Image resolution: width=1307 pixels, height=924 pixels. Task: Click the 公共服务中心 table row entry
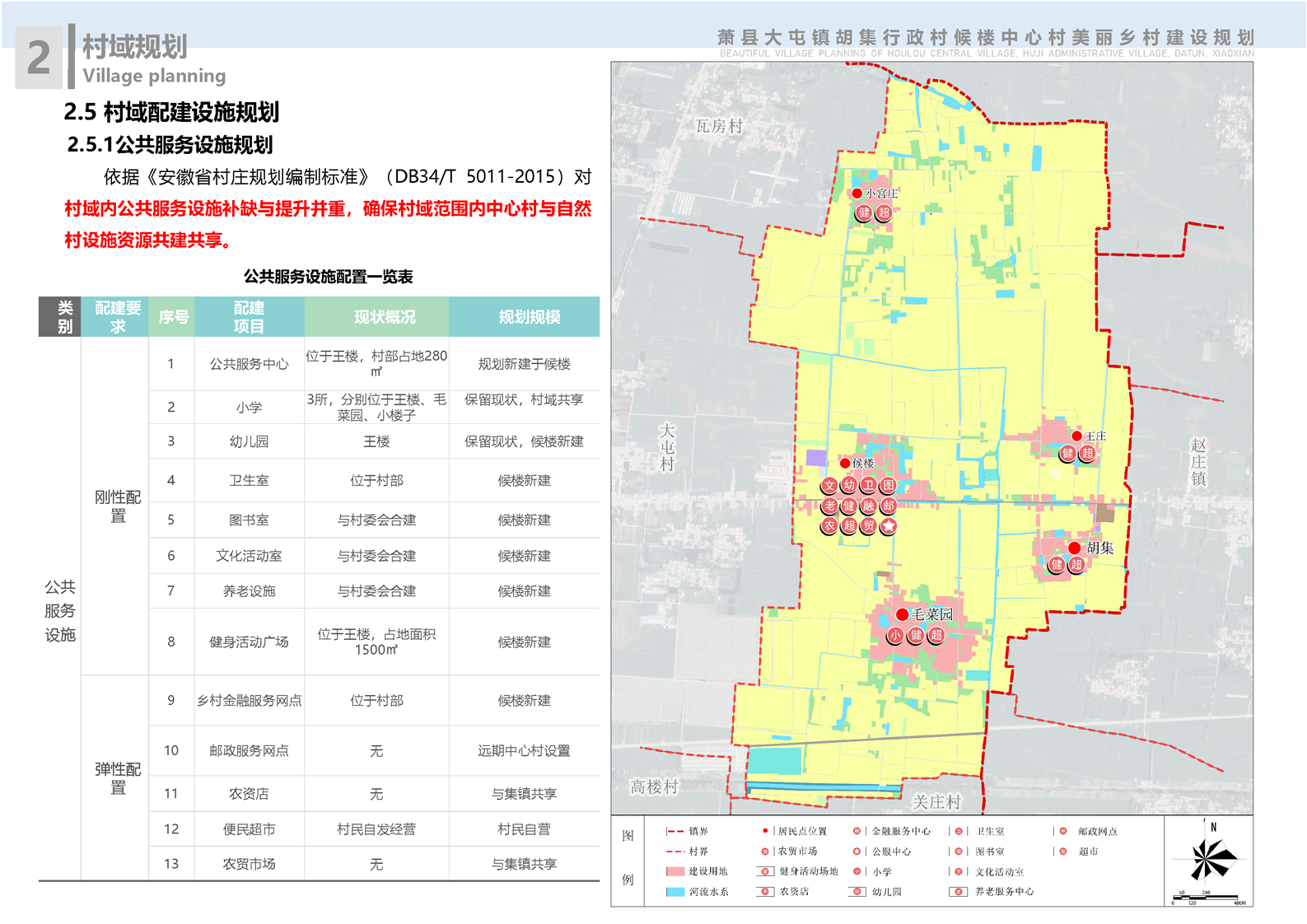pyautogui.click(x=249, y=364)
